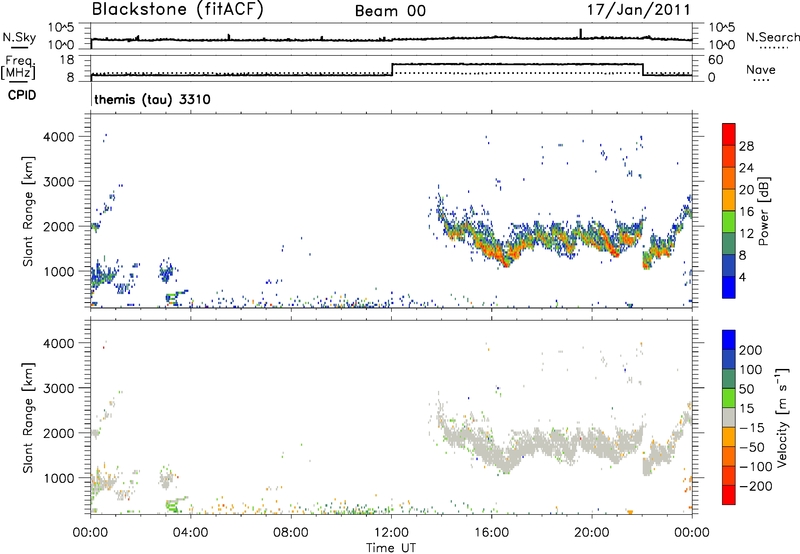800x554 pixels.
Task: Click the 10^5 label on the left noise axis
Action: (x=61, y=27)
